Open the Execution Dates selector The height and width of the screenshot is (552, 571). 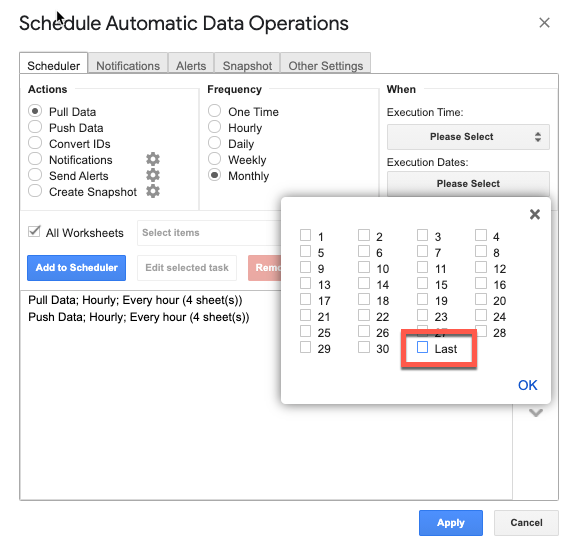pos(468,184)
